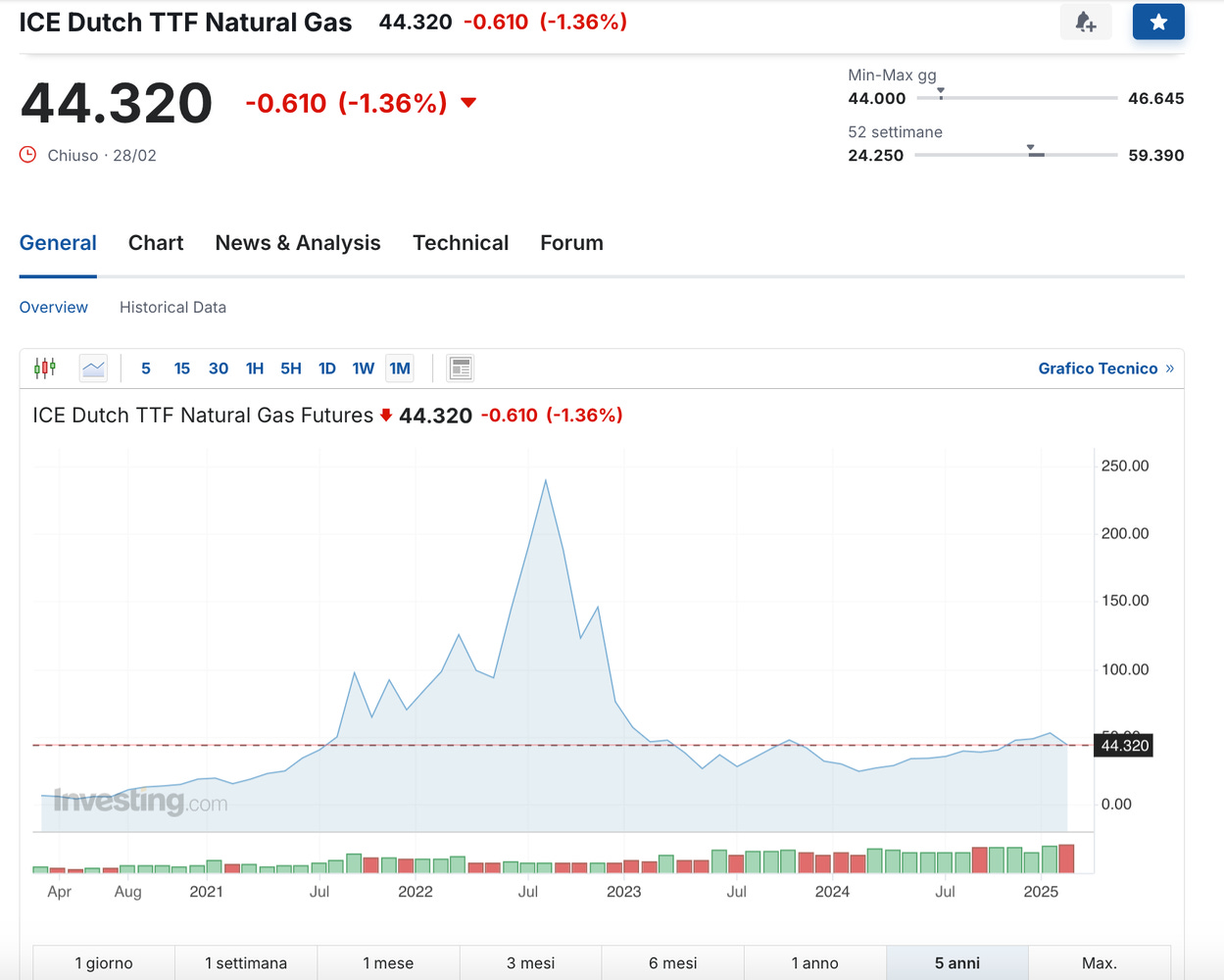Image resolution: width=1224 pixels, height=980 pixels.
Task: Open the General tab
Action: pos(58,243)
